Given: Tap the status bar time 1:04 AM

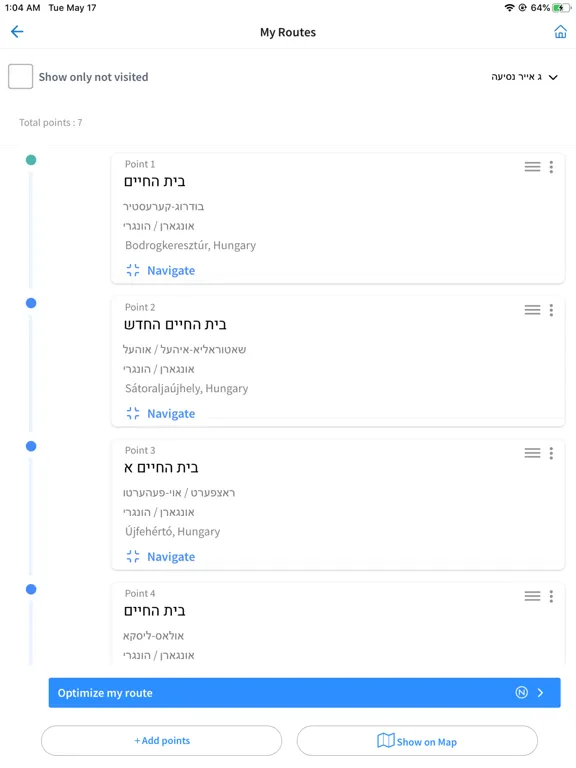Looking at the screenshot, I should click(x=23, y=8).
